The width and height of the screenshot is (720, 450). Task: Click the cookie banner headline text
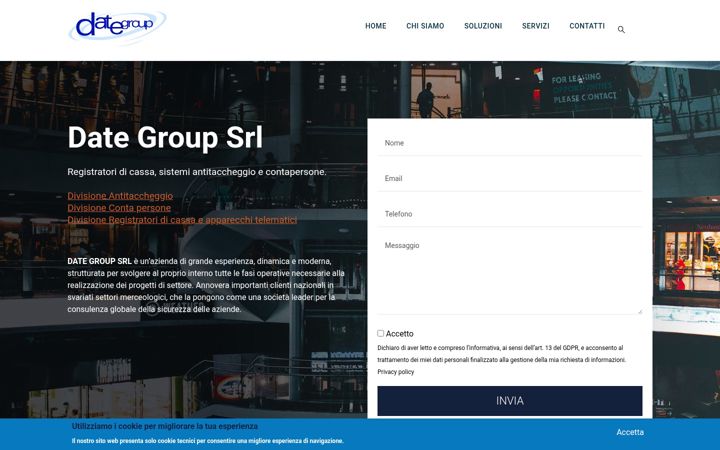click(165, 426)
